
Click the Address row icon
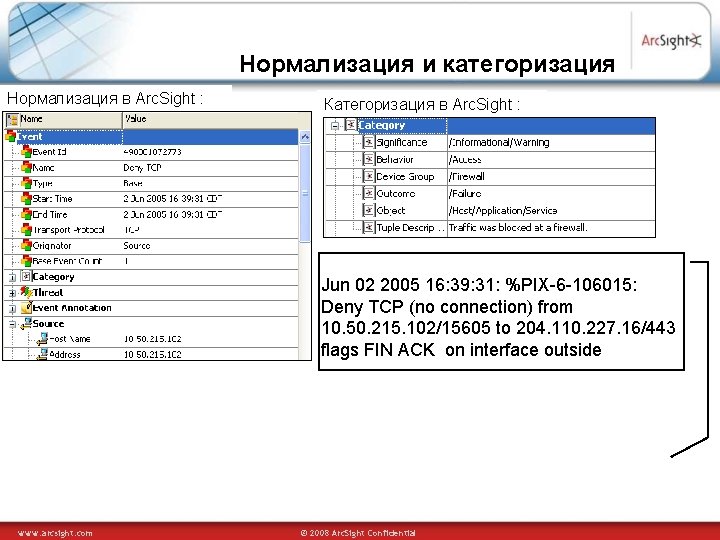42,354
